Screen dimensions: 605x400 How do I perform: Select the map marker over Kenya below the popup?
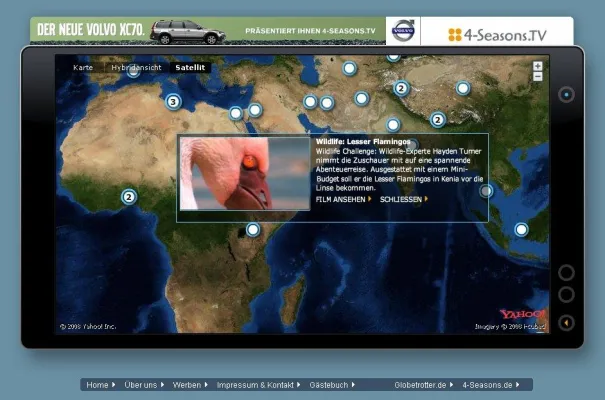click(253, 230)
